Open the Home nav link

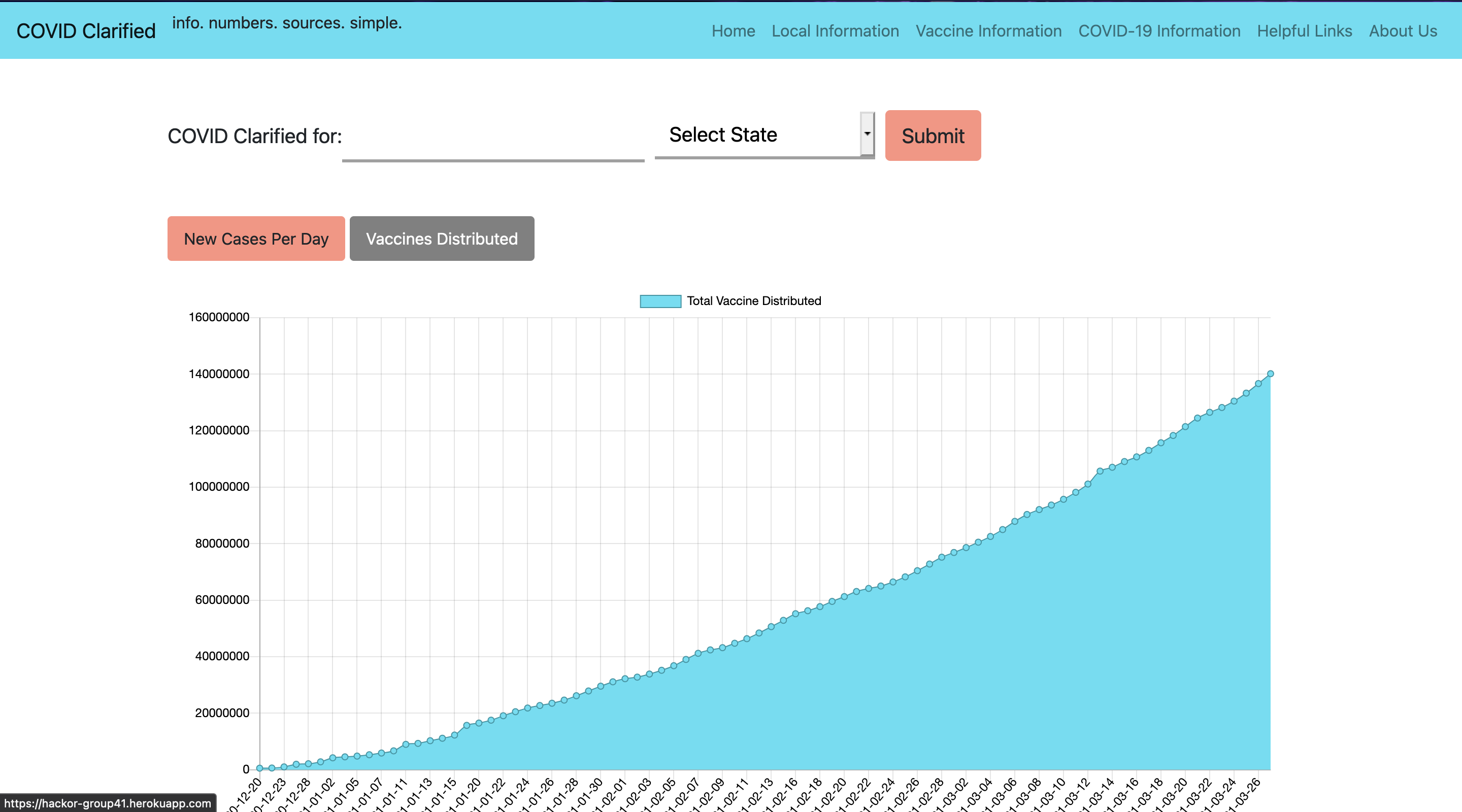733,30
